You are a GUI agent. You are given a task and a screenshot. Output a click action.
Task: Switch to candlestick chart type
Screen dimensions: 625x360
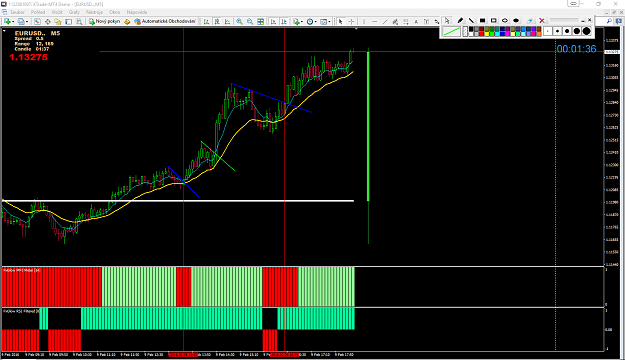pyautogui.click(x=217, y=22)
